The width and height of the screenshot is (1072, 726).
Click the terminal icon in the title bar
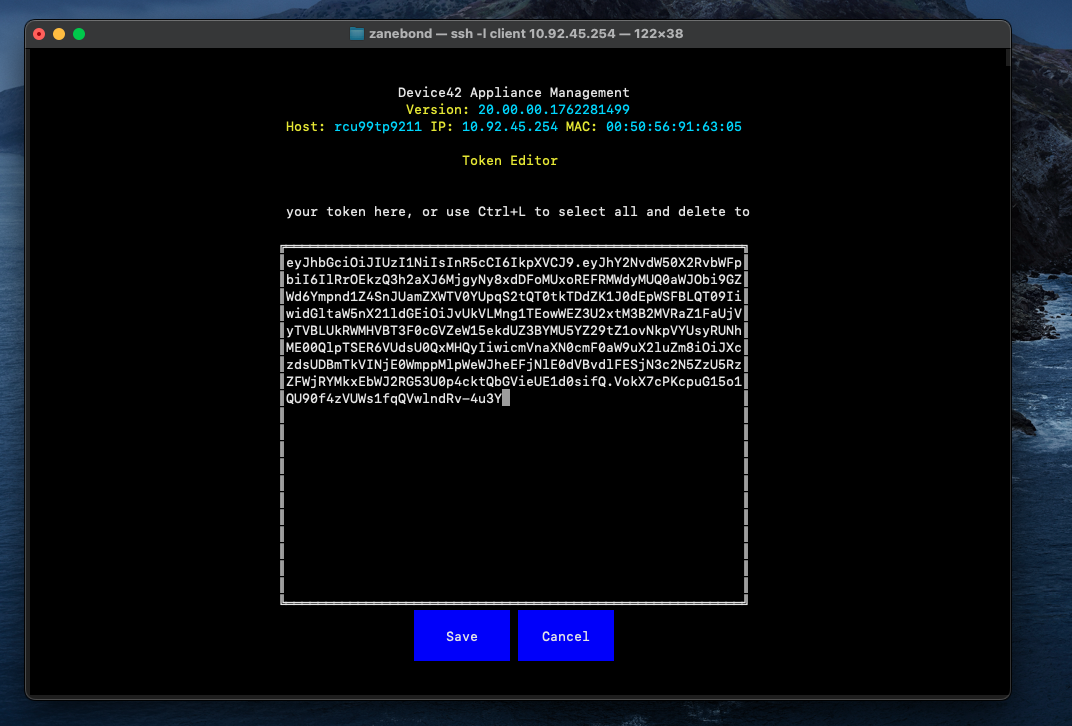pos(356,33)
